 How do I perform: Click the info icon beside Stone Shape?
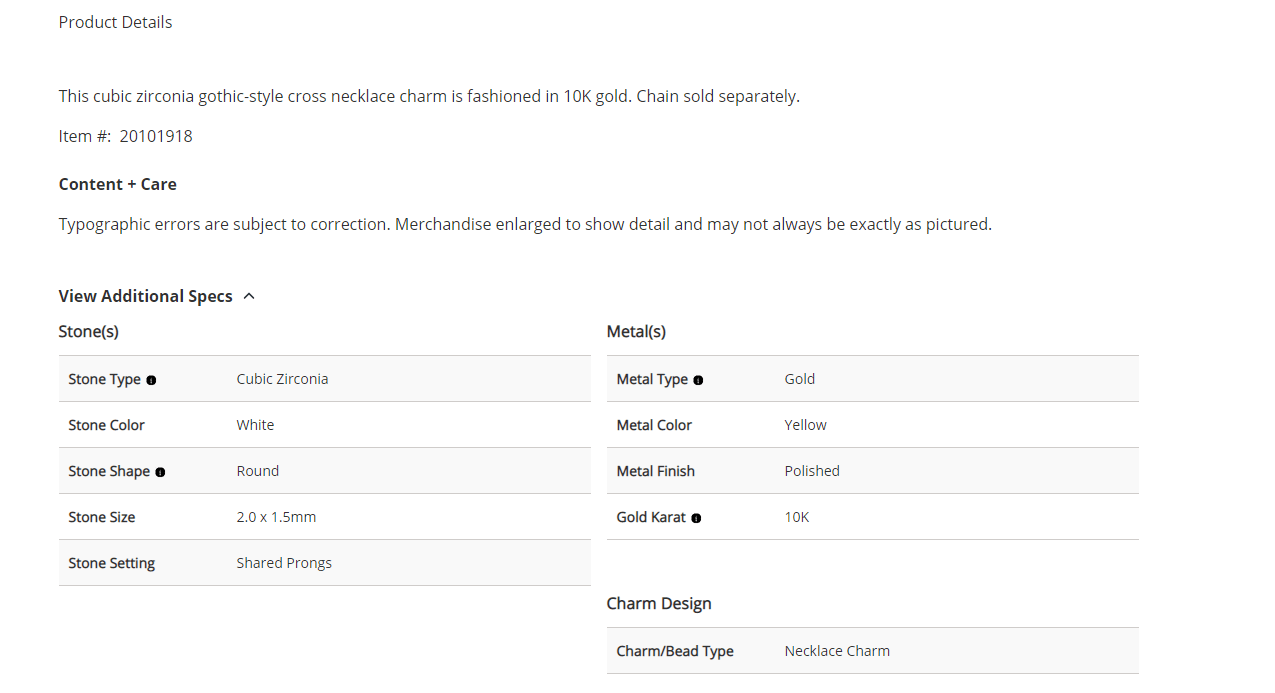(x=160, y=472)
